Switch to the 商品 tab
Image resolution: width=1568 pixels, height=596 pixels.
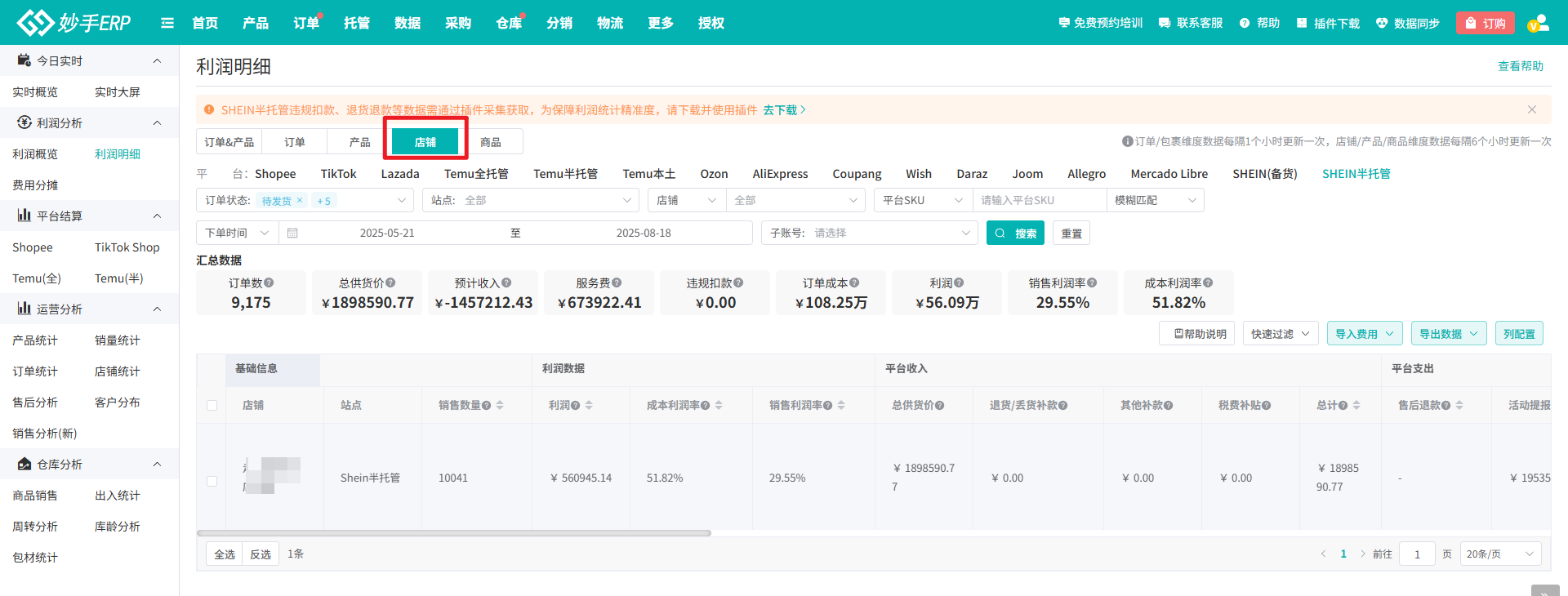[491, 142]
